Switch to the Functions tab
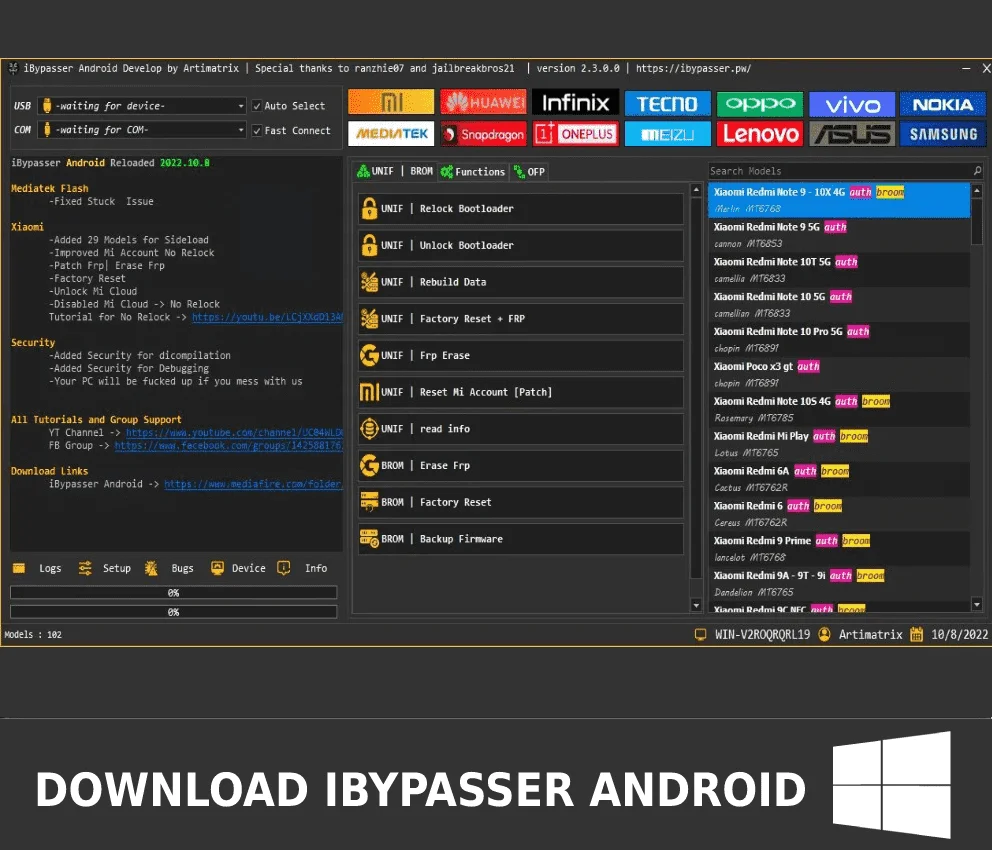Image resolution: width=992 pixels, height=850 pixels. point(473,171)
